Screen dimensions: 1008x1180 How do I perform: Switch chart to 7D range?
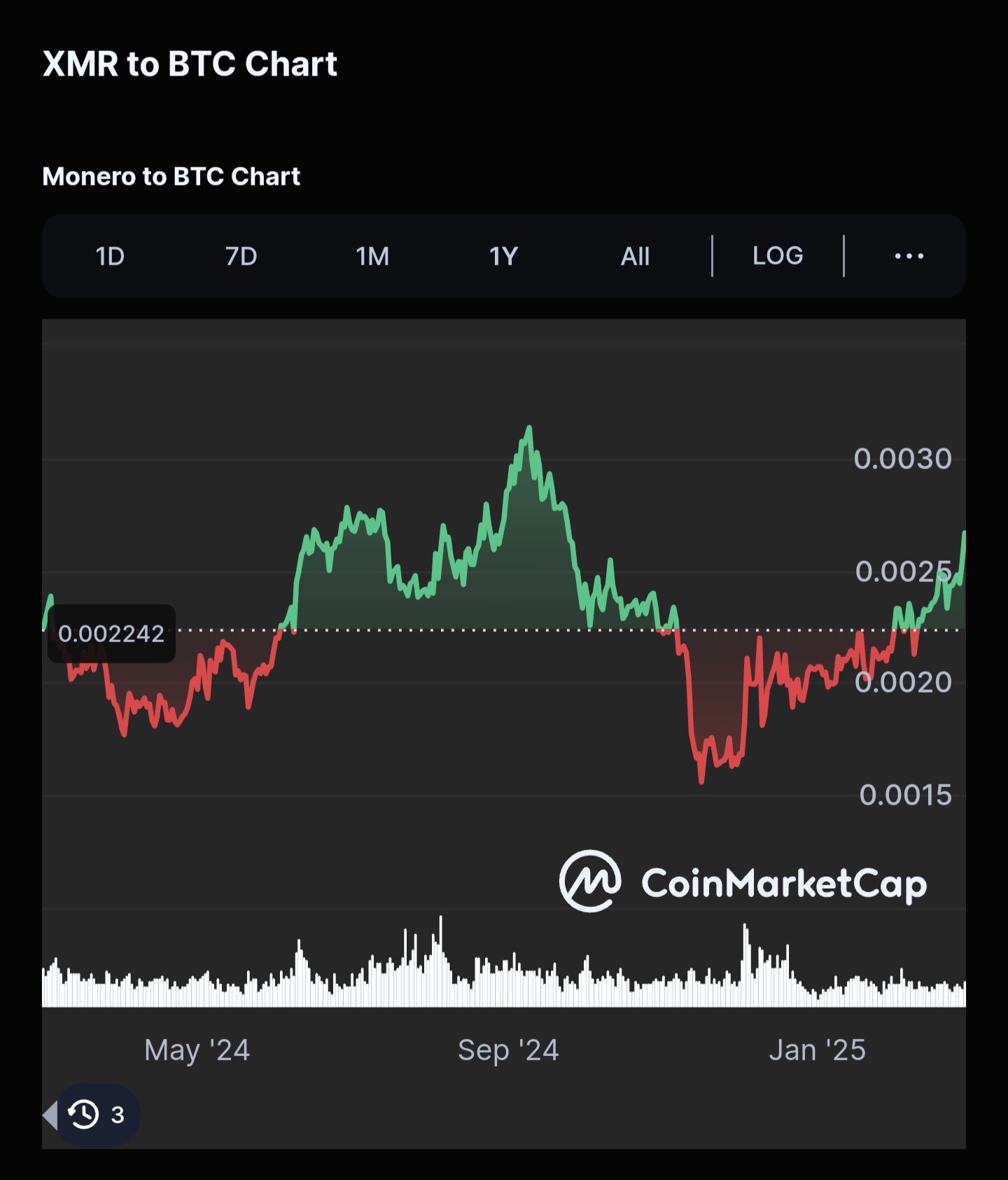(x=241, y=256)
